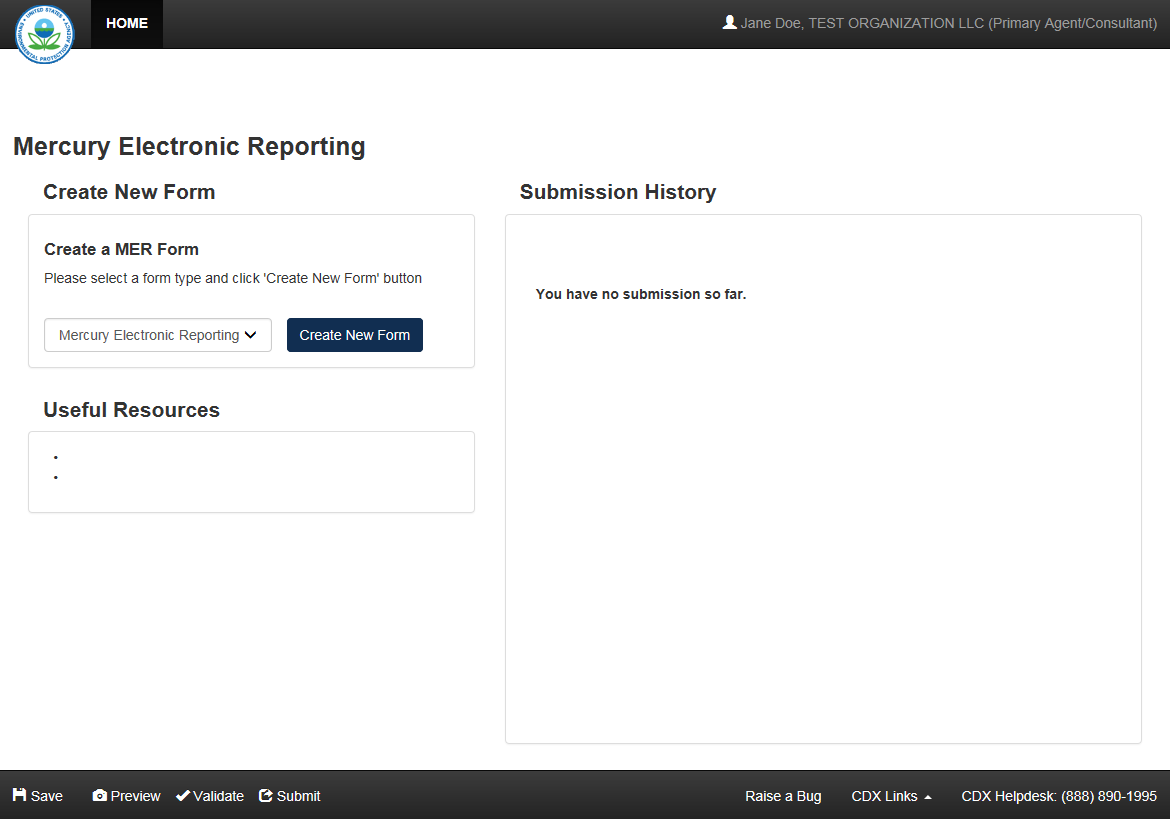Click the EPA logo in the header
This screenshot has height=819, width=1170.
coord(44,34)
